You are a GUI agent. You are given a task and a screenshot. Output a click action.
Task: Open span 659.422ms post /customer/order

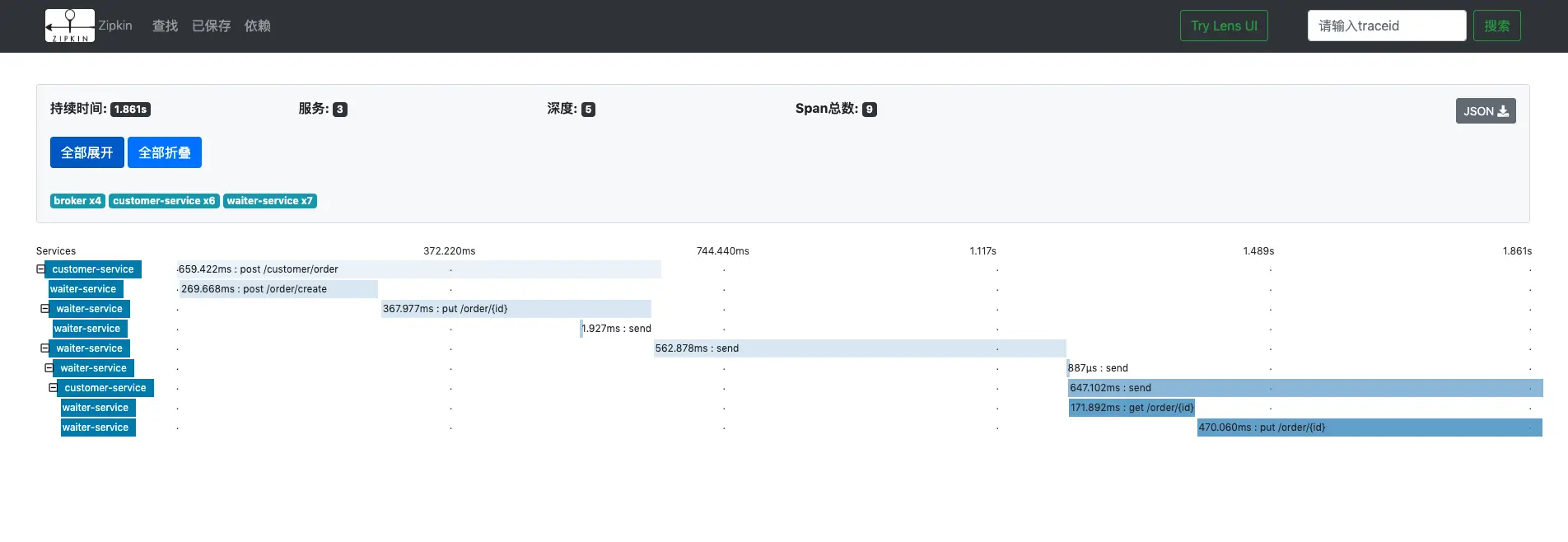point(419,269)
